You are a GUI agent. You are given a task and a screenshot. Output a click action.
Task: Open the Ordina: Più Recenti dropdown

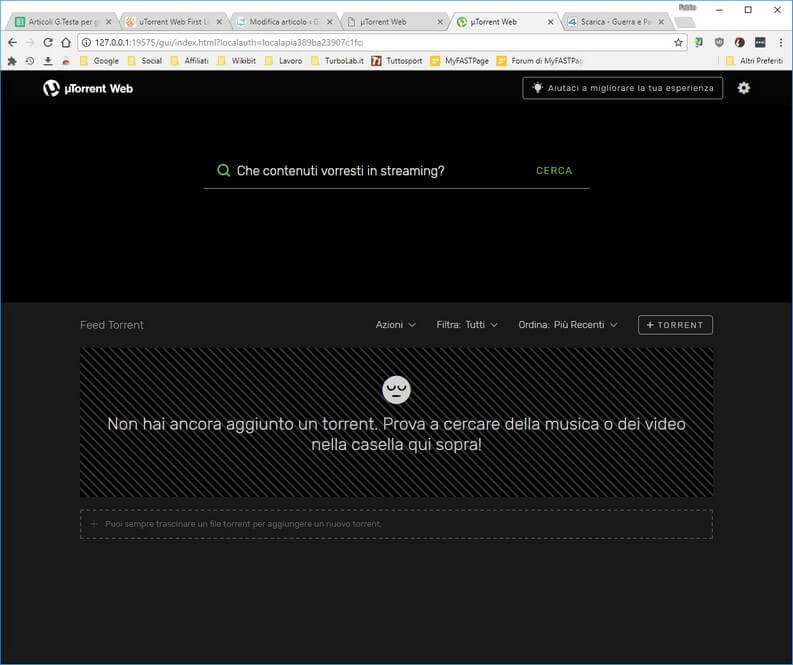(567, 325)
